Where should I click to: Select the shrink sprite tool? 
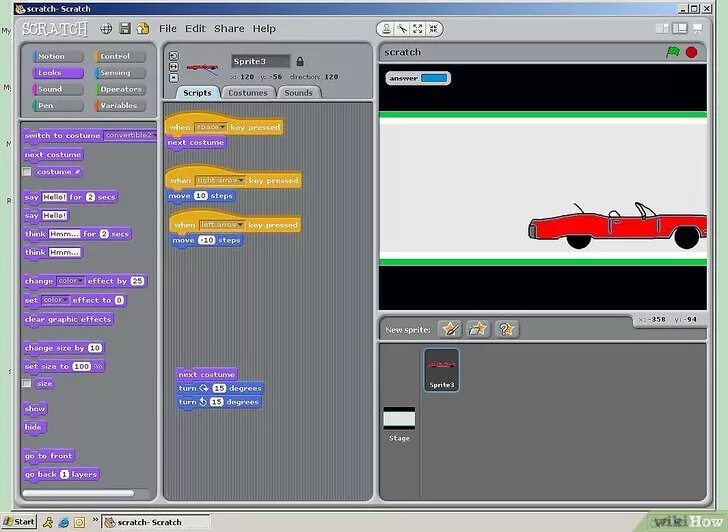click(x=433, y=29)
